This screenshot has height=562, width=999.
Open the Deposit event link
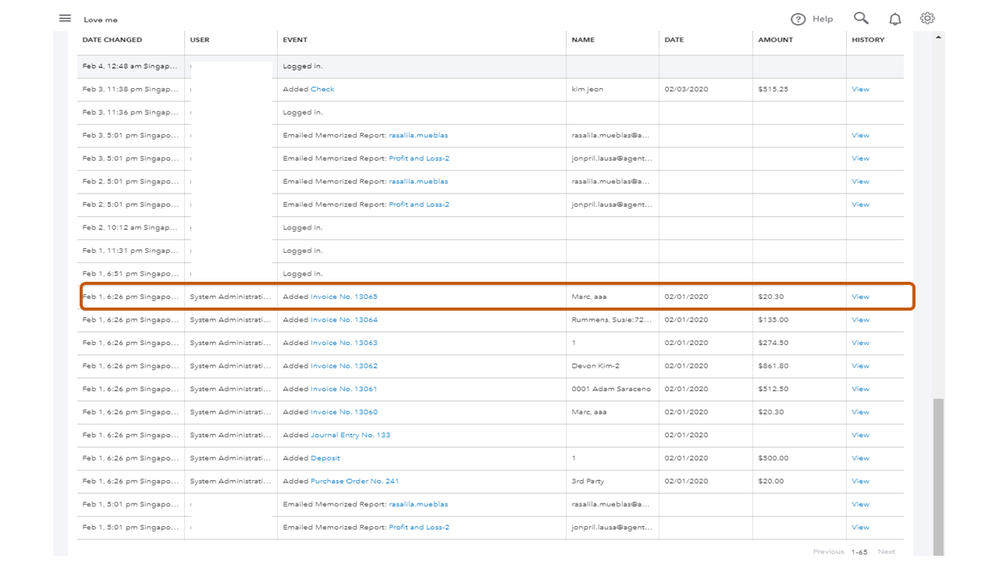(x=325, y=458)
